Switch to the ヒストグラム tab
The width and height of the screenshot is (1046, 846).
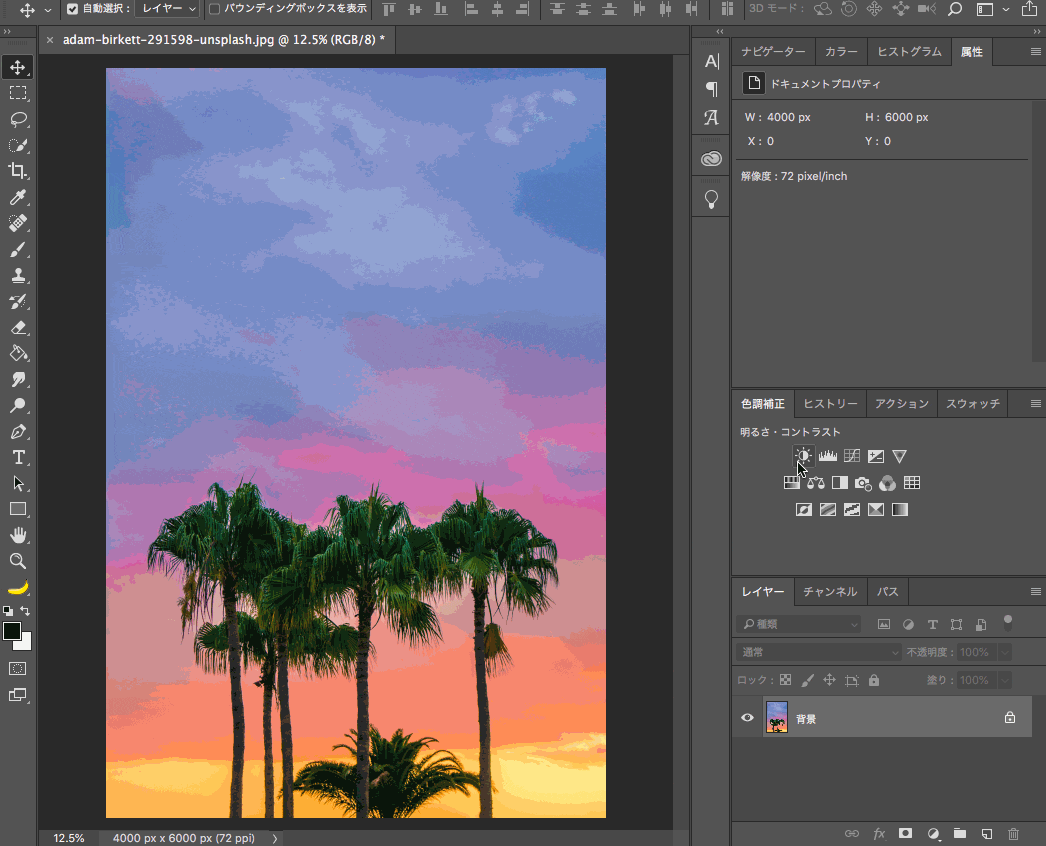(x=909, y=51)
